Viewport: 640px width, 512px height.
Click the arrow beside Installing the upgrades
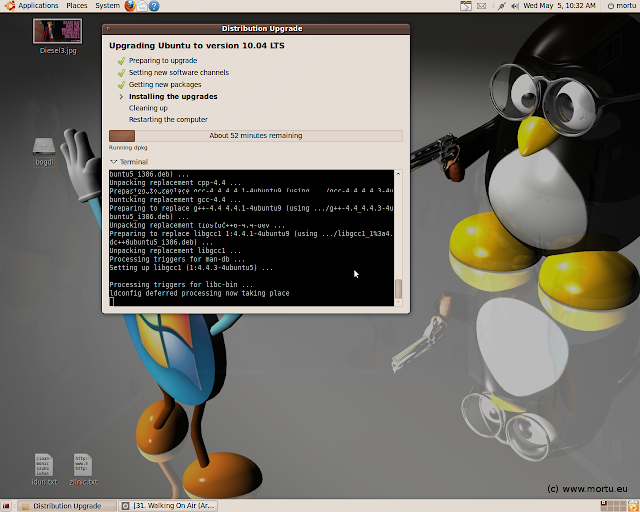(121, 97)
